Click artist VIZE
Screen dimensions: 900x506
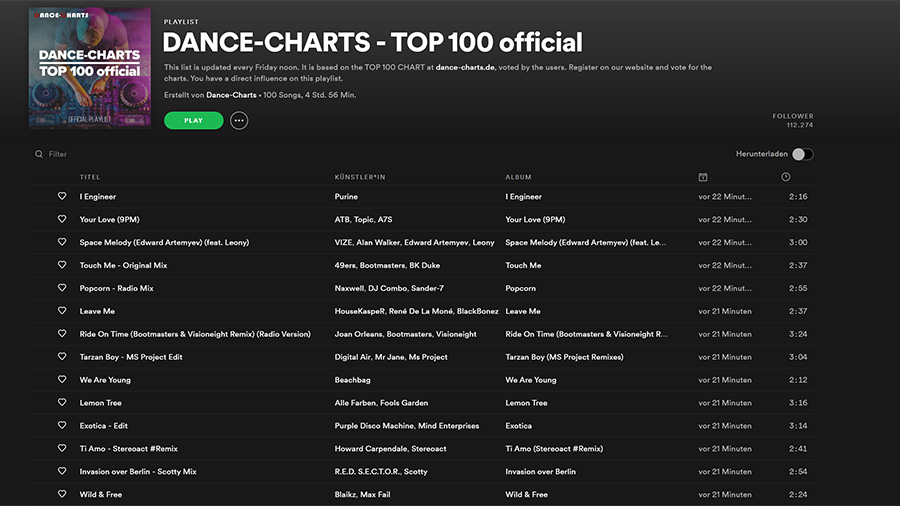coord(343,243)
